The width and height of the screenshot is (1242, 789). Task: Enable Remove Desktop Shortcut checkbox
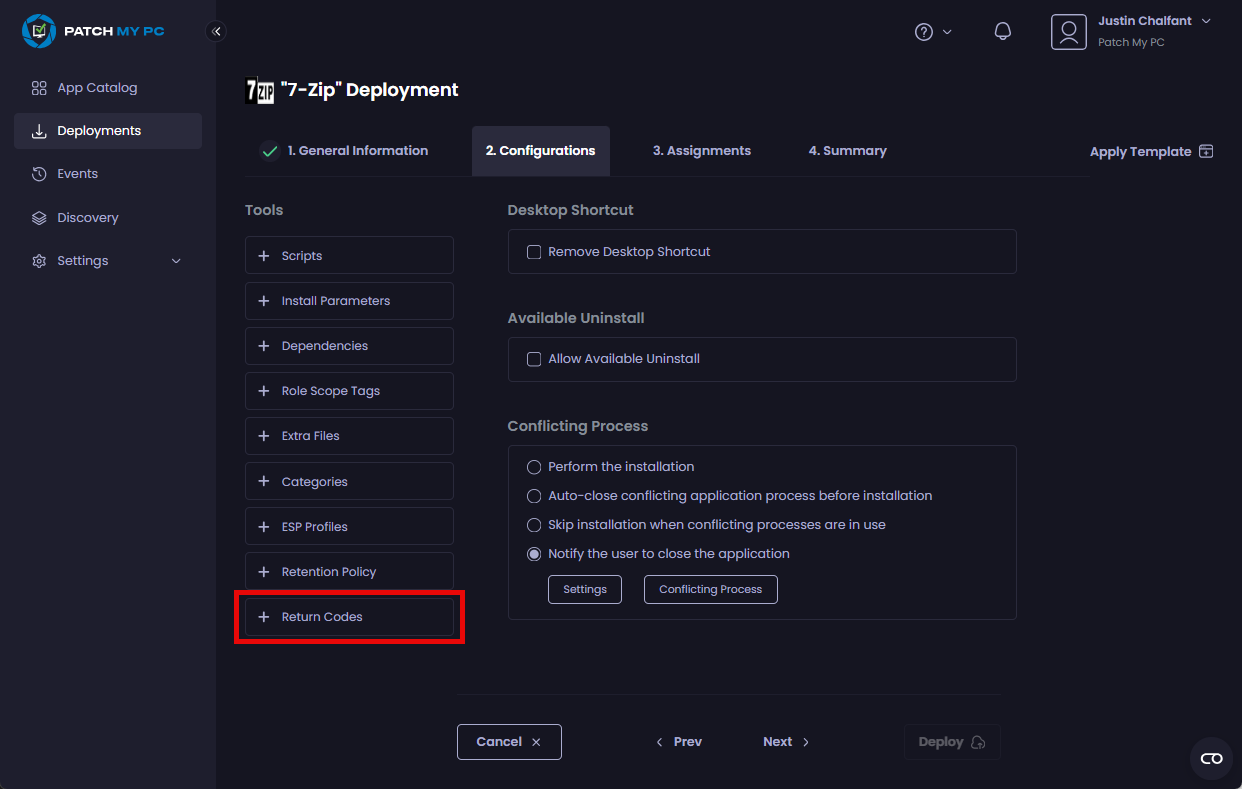pos(534,252)
